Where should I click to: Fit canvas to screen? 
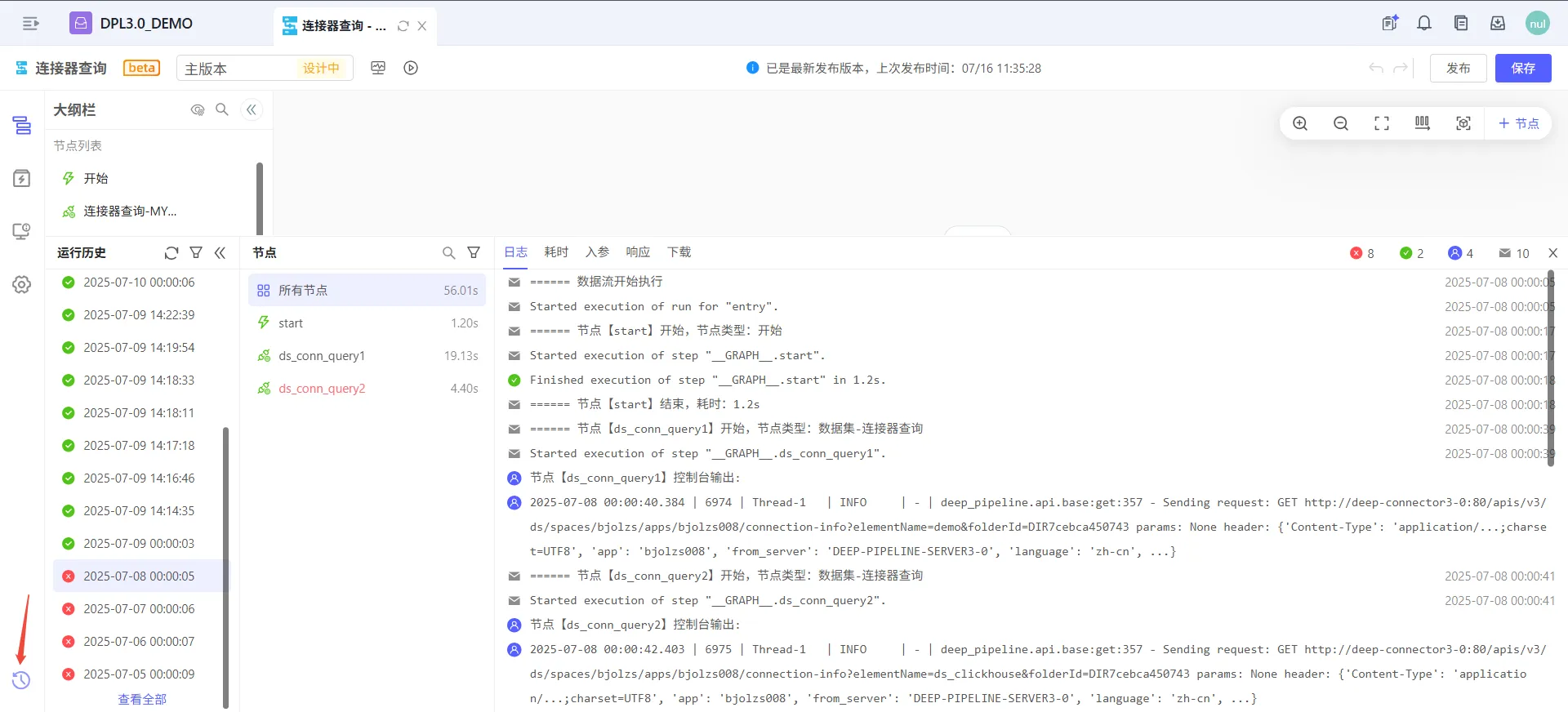point(1382,123)
